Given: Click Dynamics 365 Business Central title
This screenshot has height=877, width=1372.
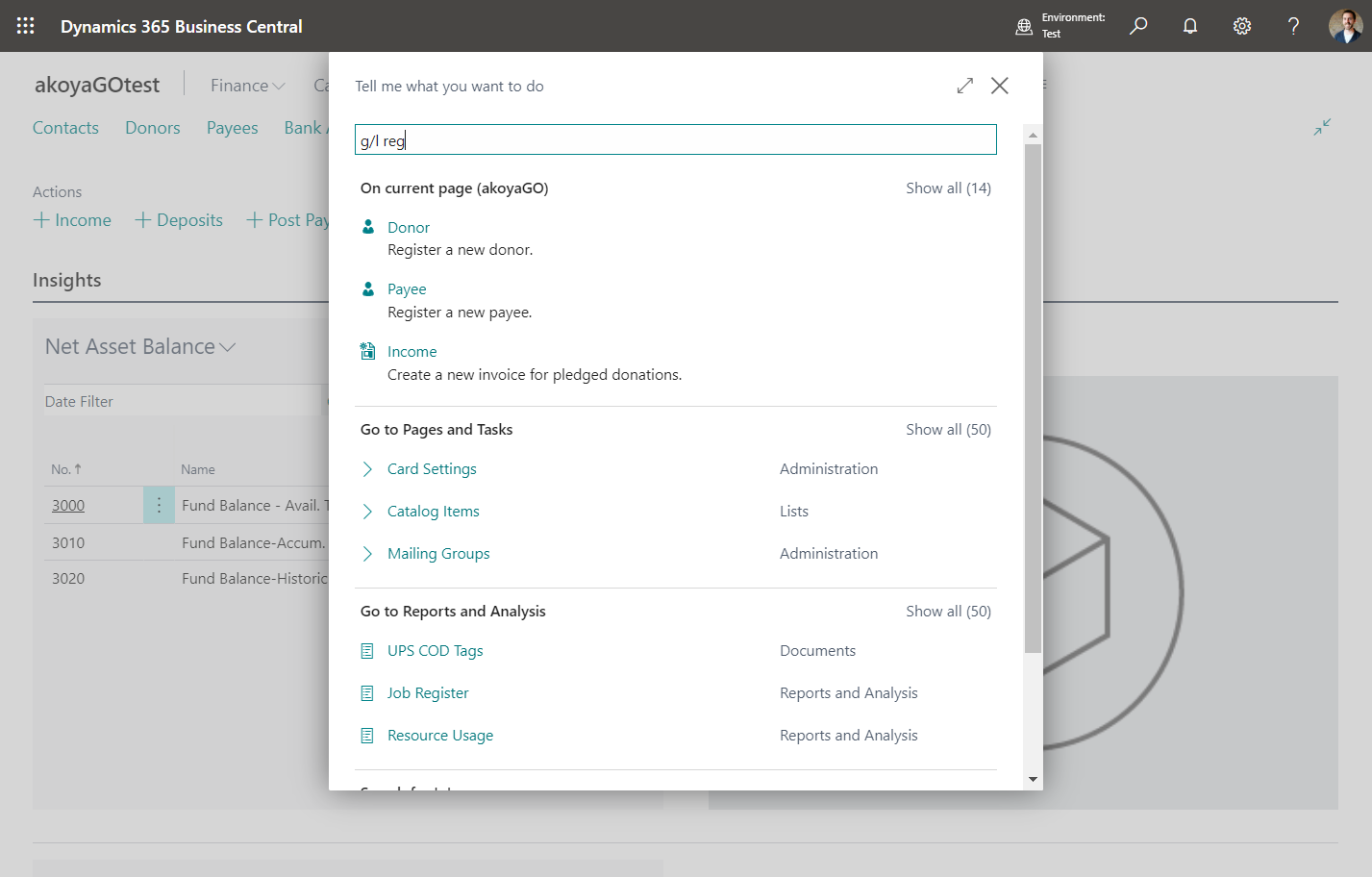Looking at the screenshot, I should tap(182, 27).
